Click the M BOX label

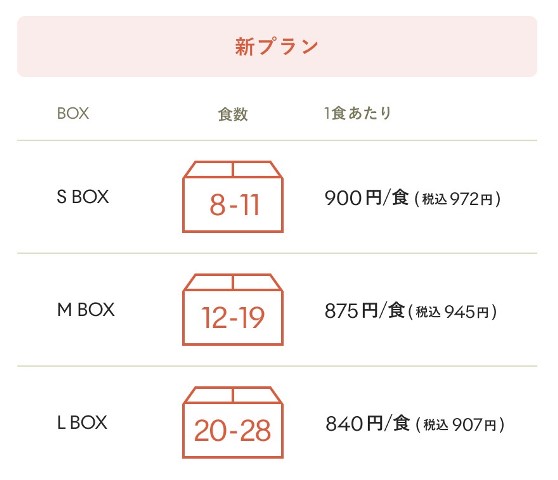[86, 310]
